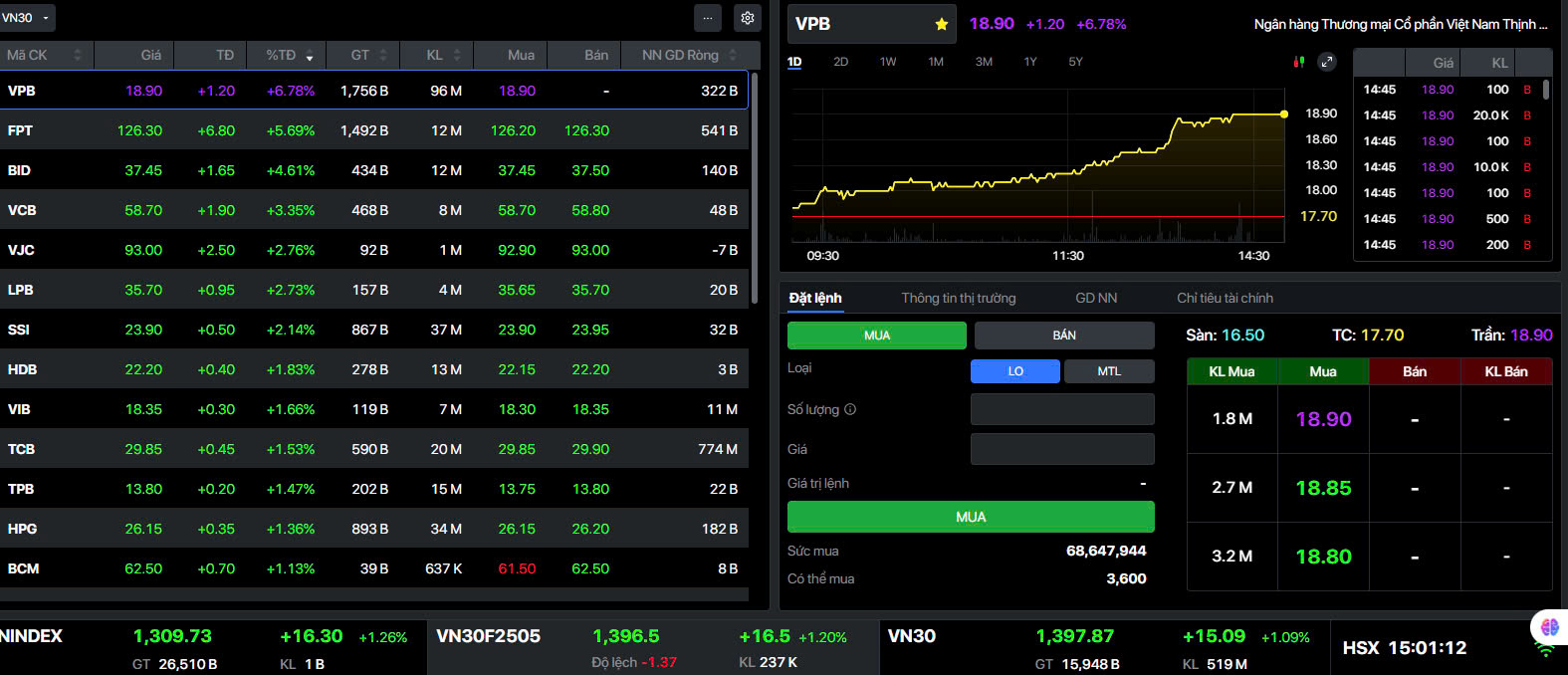Select the 1D chart range
The width and height of the screenshot is (1568, 675).
pyautogui.click(x=794, y=62)
